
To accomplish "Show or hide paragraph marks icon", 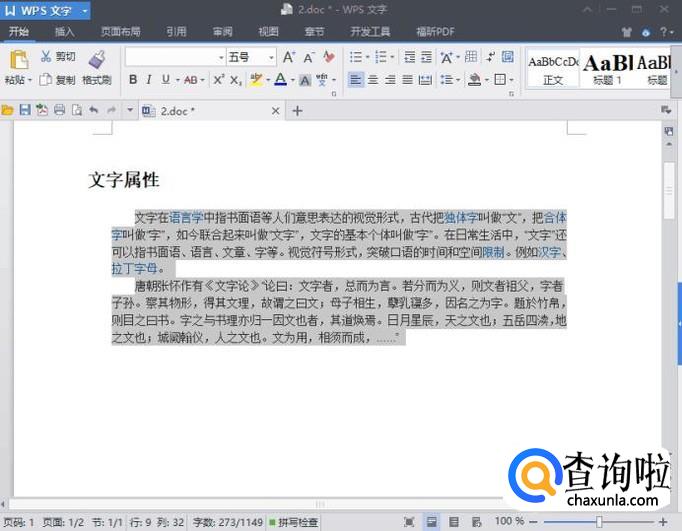I will point(491,57).
